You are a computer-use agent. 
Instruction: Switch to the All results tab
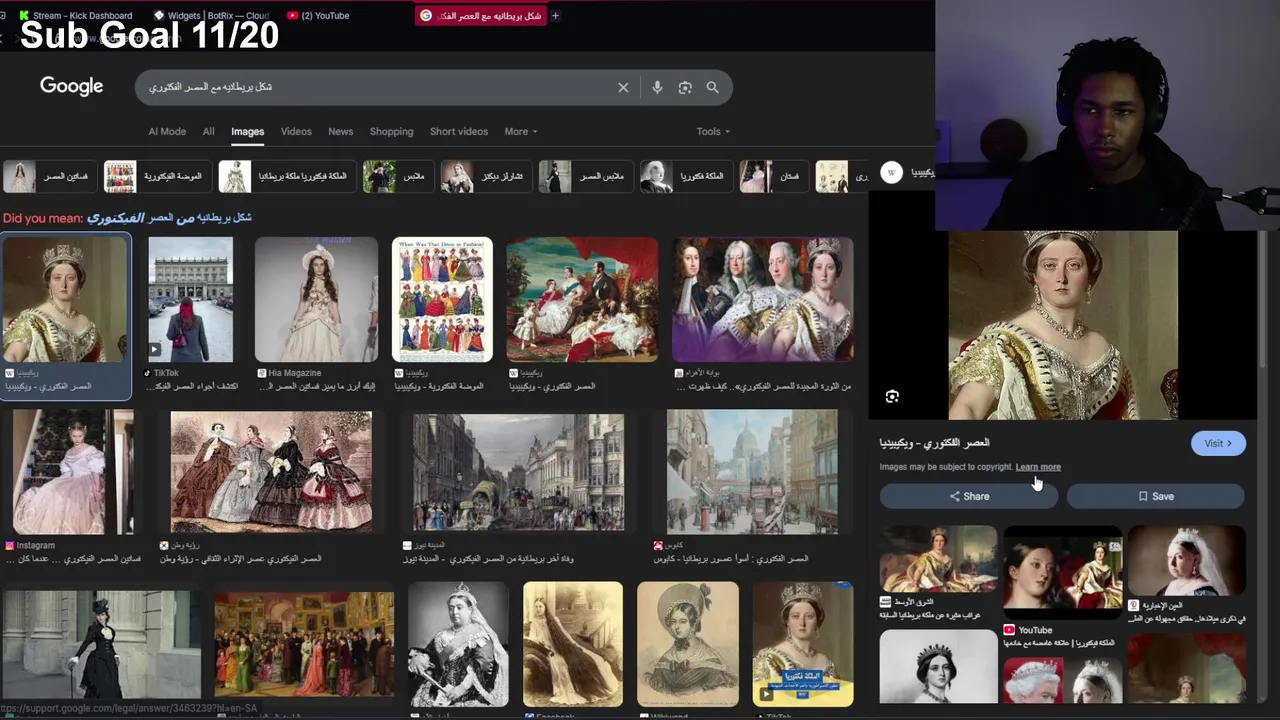(208, 132)
